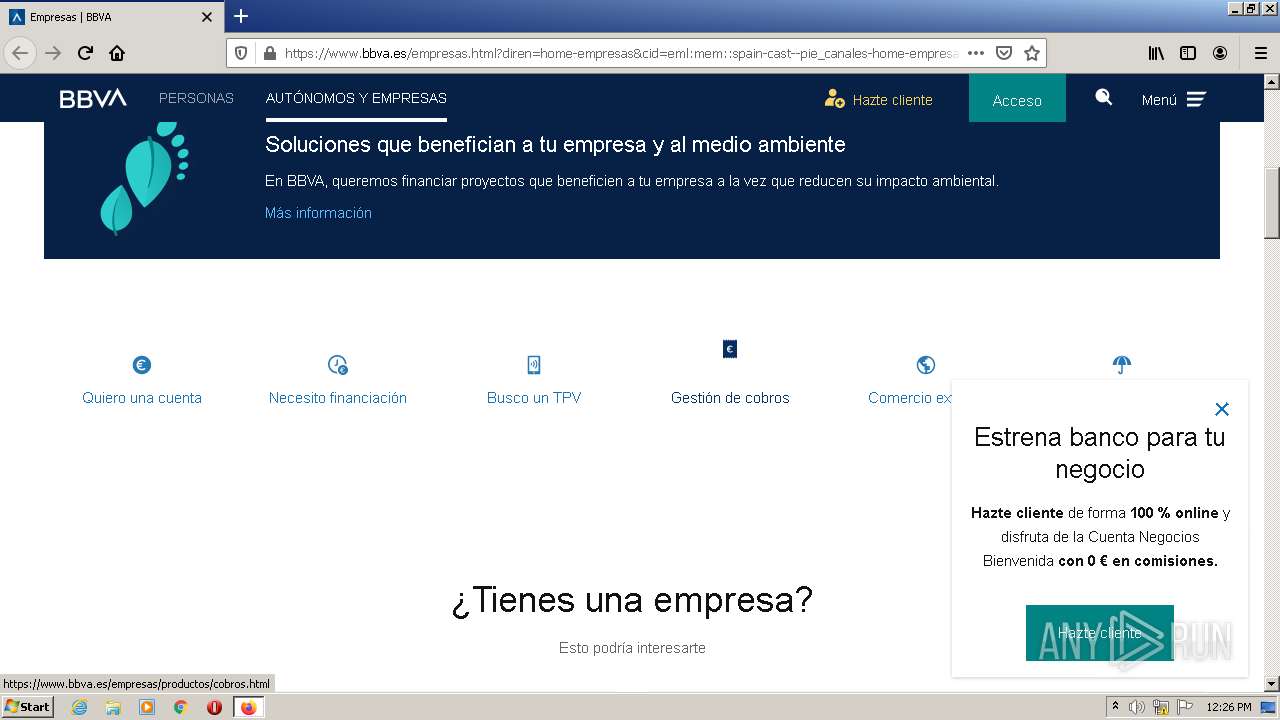Click the scrollbar down arrow

pyautogui.click(x=1272, y=684)
